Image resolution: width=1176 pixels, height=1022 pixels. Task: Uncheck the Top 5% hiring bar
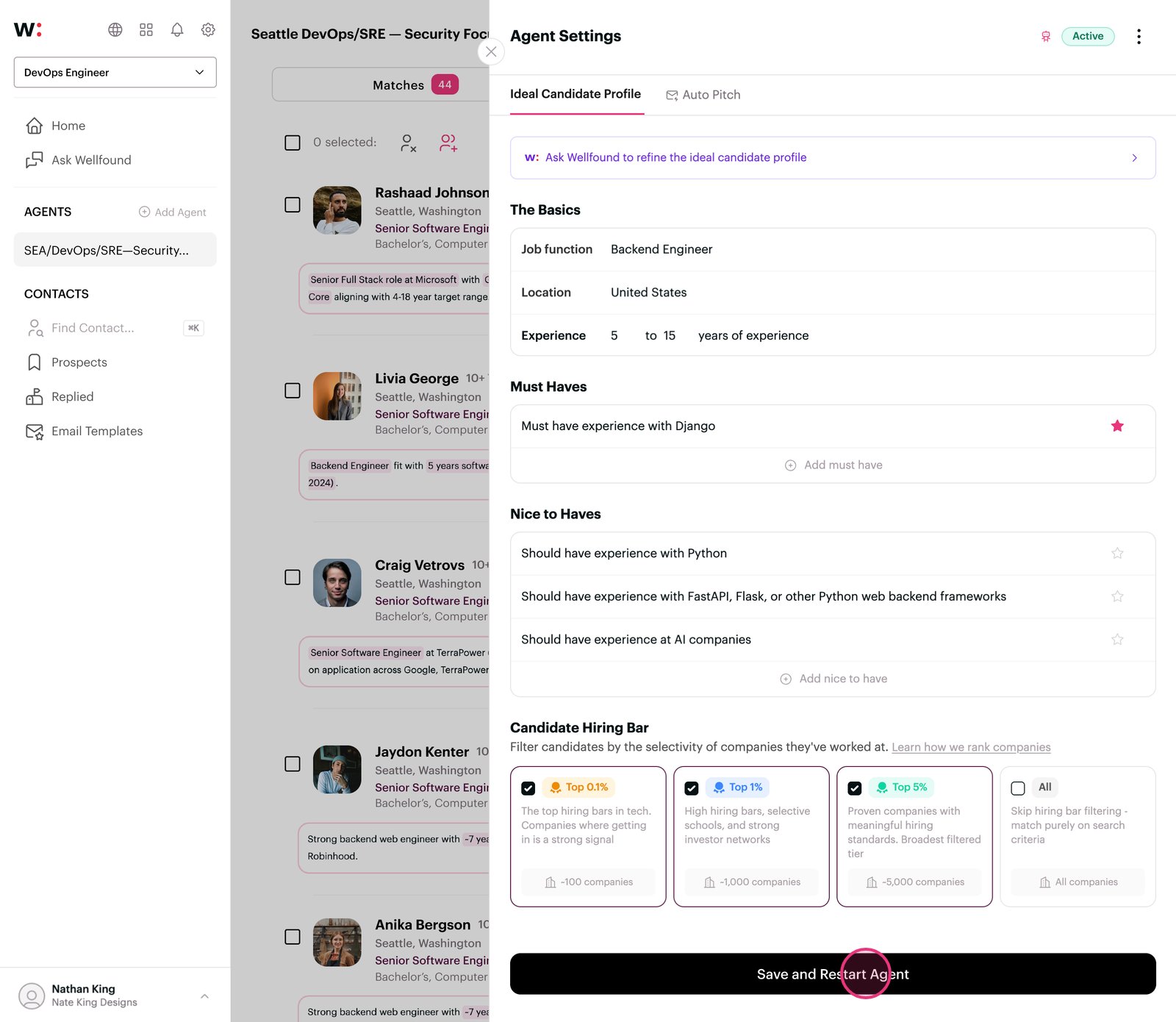[x=854, y=788]
